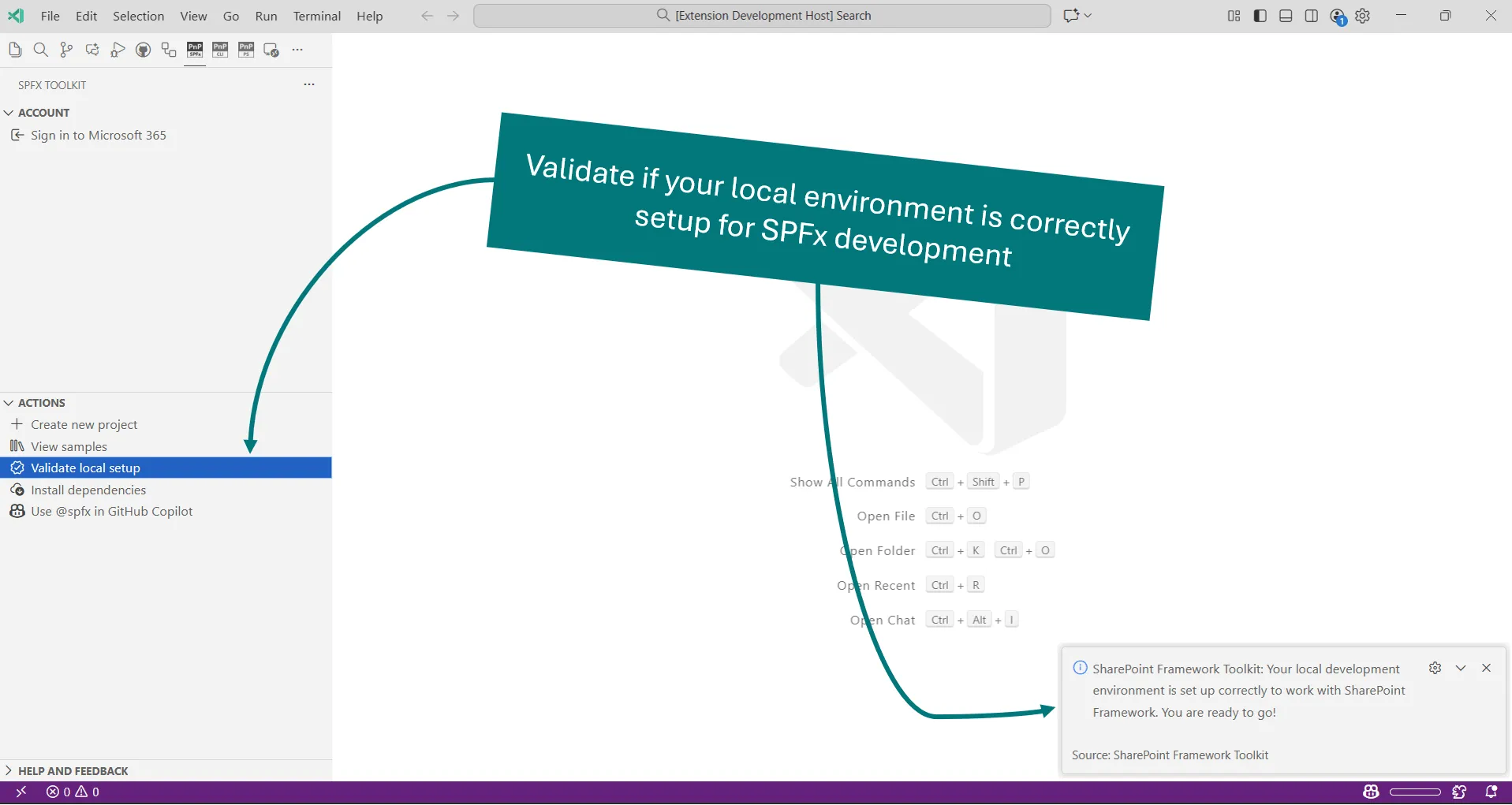Toggle the bottom panel visibility

[x=1285, y=15]
